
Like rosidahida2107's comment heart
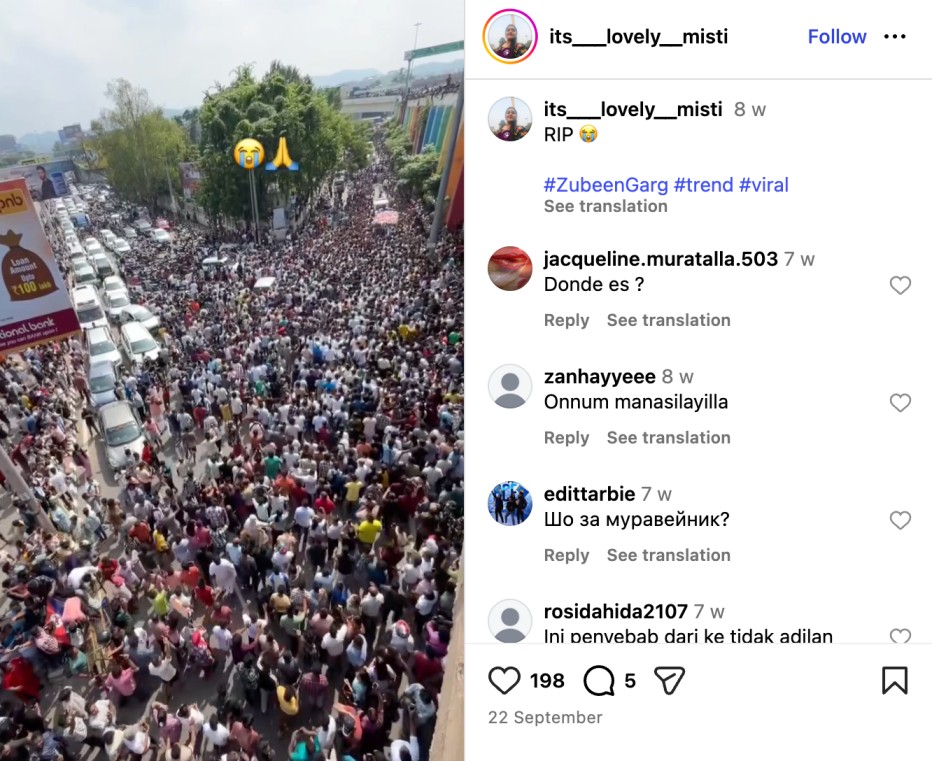coord(900,636)
